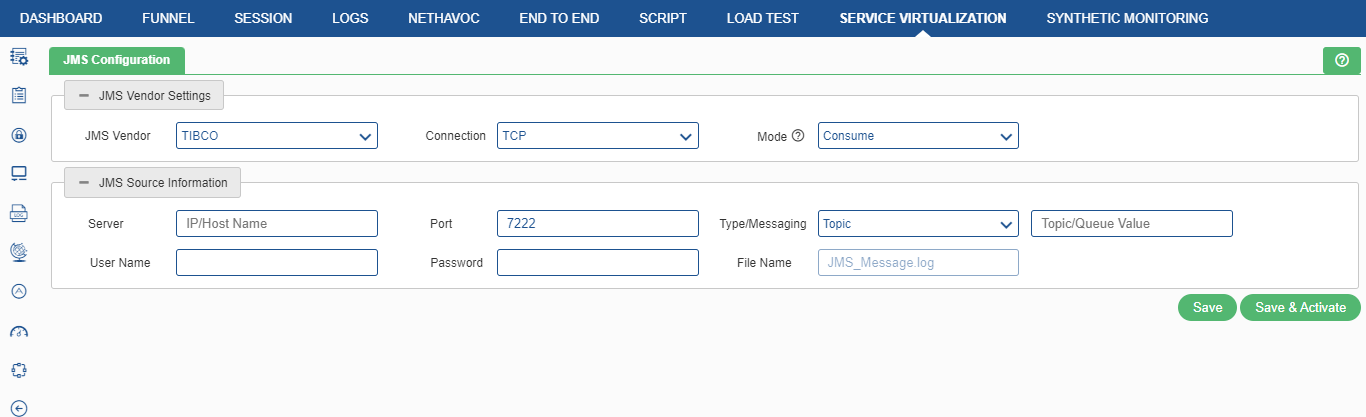Click the circled padlock sidebar icon
1366x417 pixels.
coord(18,135)
